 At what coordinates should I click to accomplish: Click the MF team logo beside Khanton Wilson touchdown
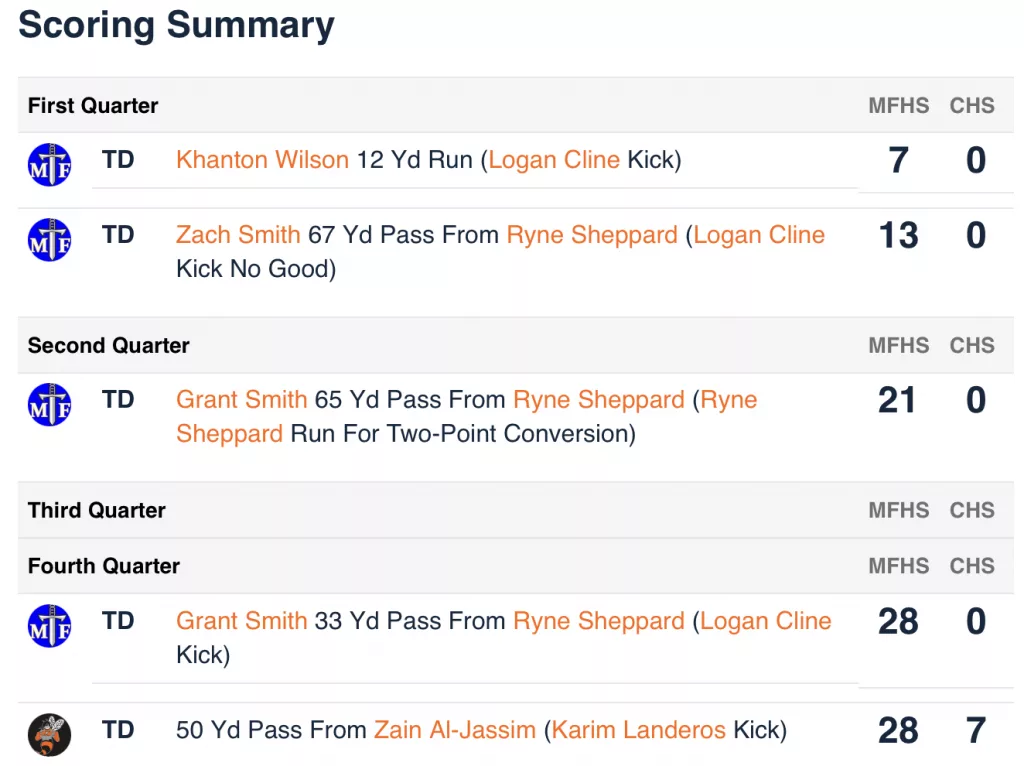coord(50,165)
